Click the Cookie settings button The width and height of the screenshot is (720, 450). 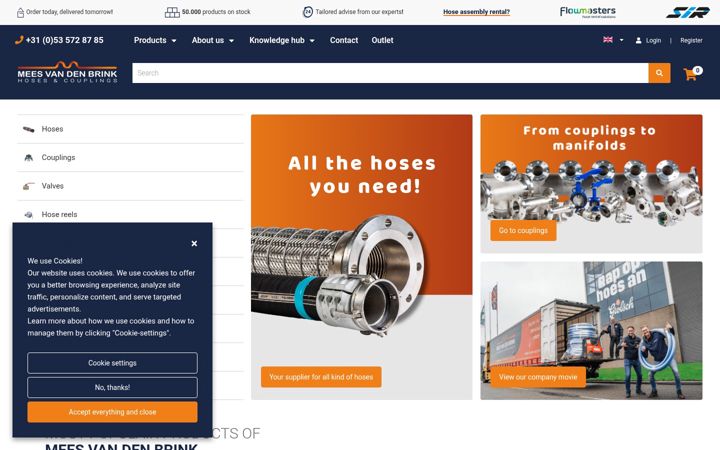[112, 363]
